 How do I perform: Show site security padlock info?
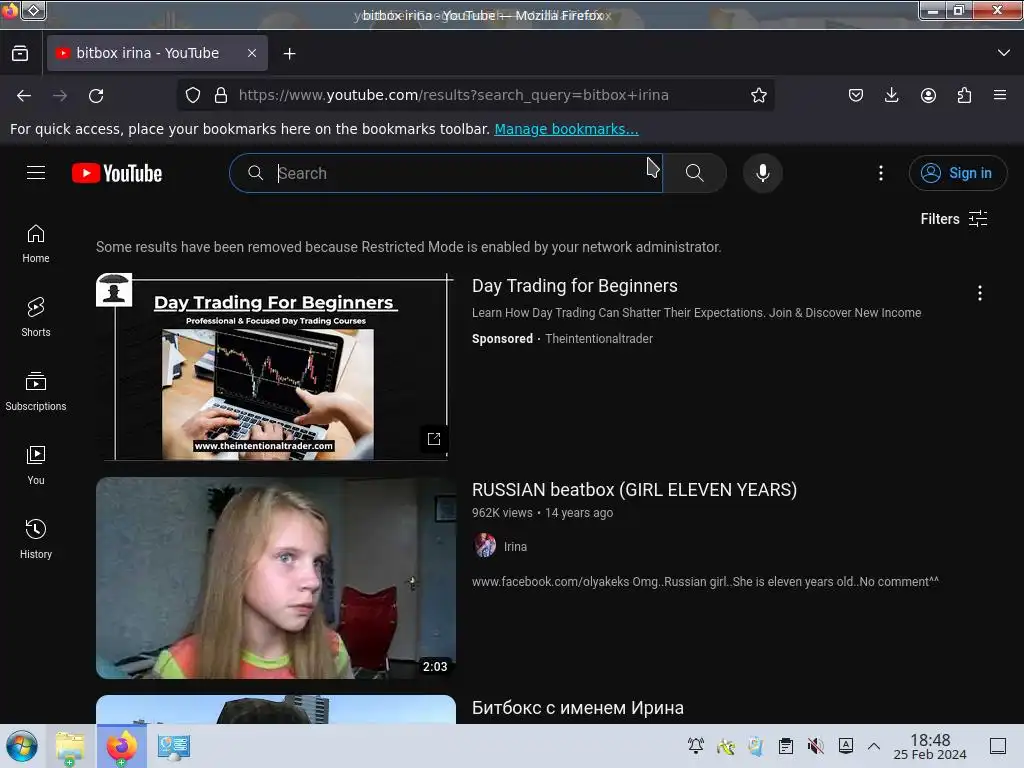[x=221, y=95]
